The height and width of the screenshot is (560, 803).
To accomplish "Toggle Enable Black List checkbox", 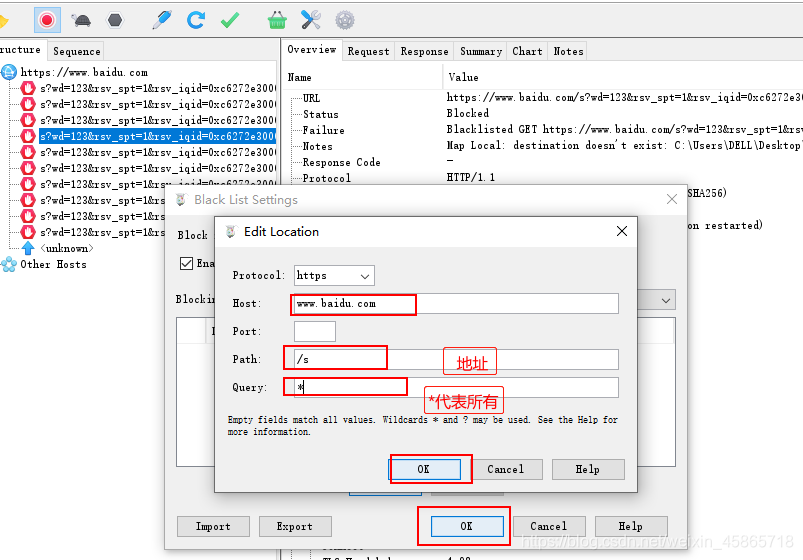I will pos(186,263).
